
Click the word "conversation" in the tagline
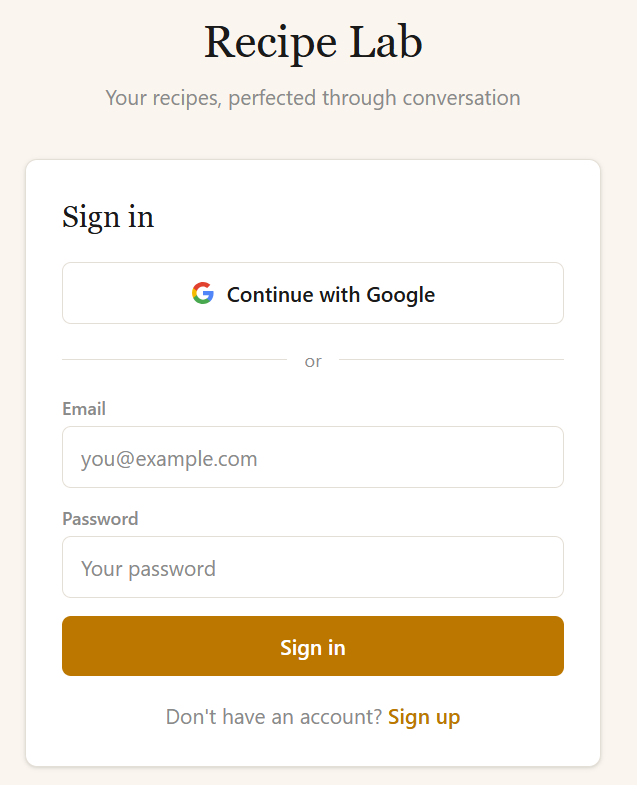tap(461, 98)
